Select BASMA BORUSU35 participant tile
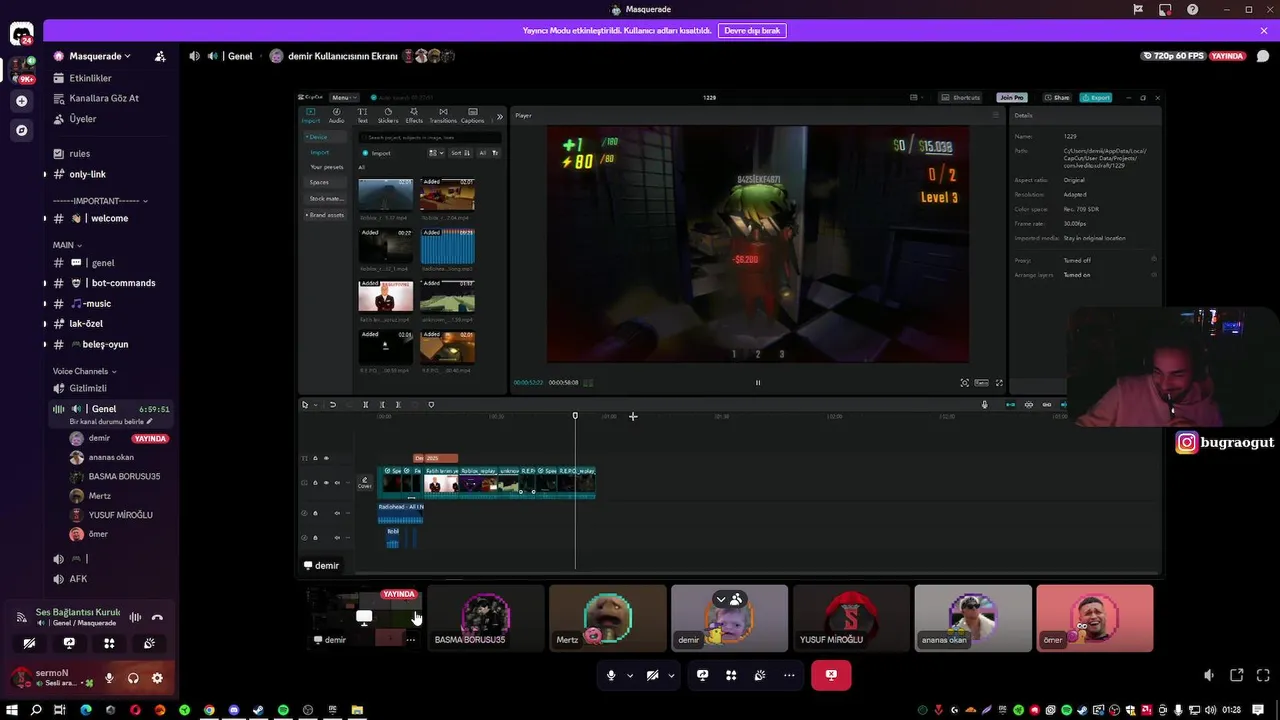This screenshot has width=1280, height=720. pyautogui.click(x=486, y=618)
